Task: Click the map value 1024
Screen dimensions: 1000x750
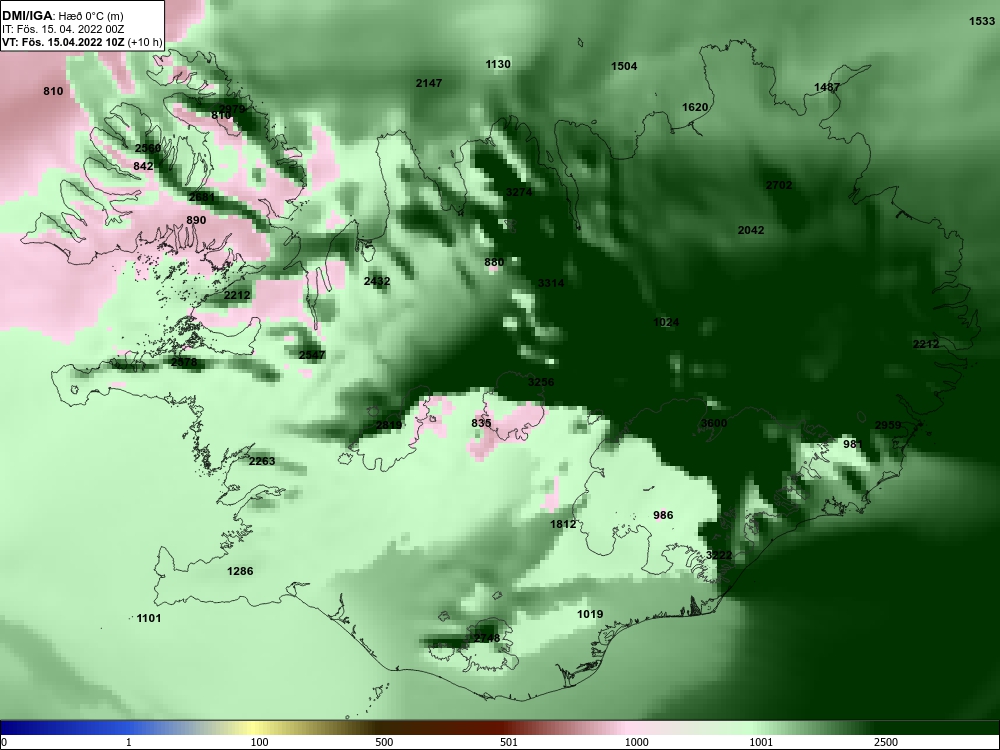Action: [666, 322]
